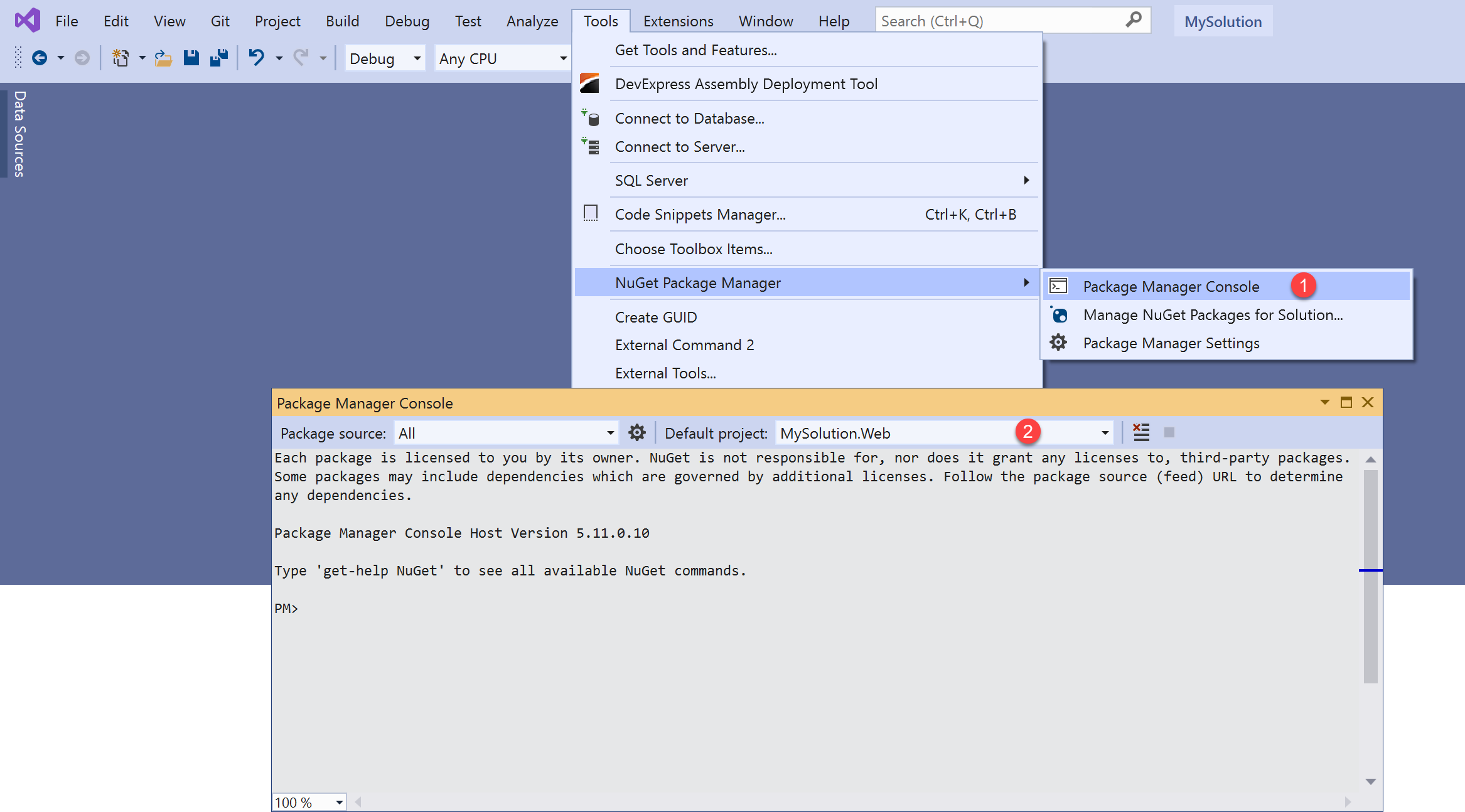The height and width of the screenshot is (812, 1465).
Task: Open the Build menu
Action: click(x=343, y=21)
